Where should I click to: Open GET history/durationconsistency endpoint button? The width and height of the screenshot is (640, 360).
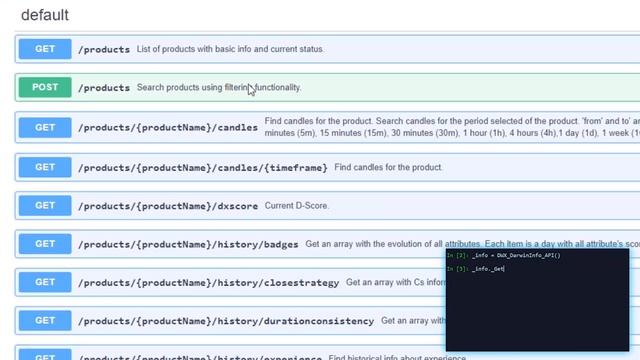coord(45,320)
